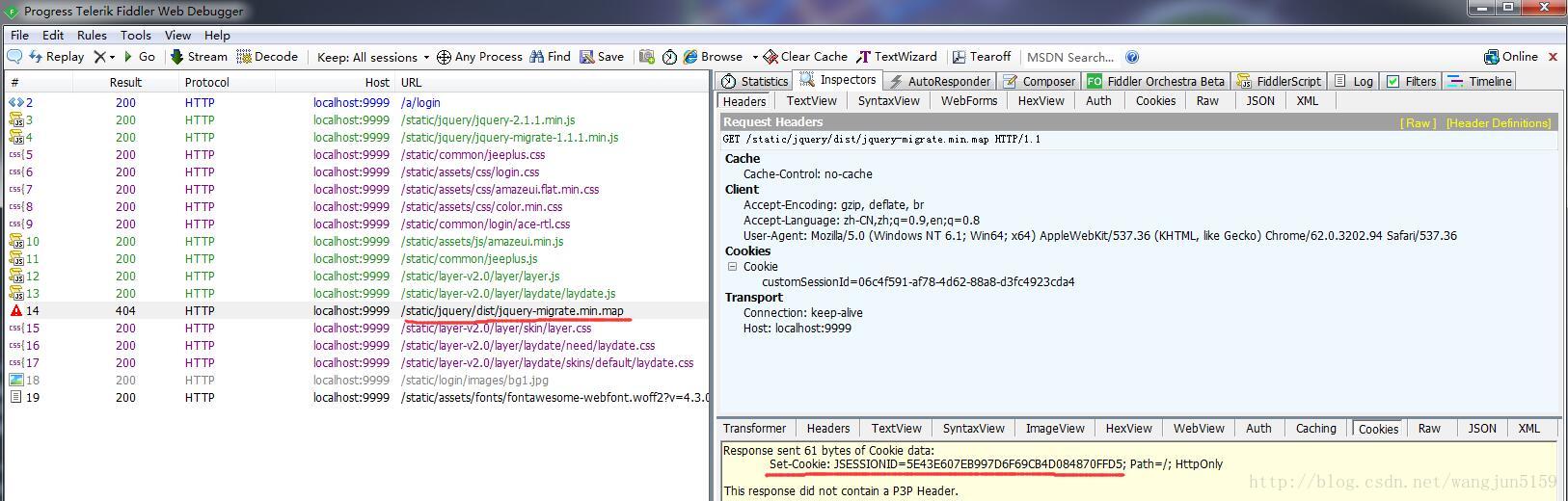
Task: Click the comment speech-bubble toolbar icon
Action: [x=14, y=57]
